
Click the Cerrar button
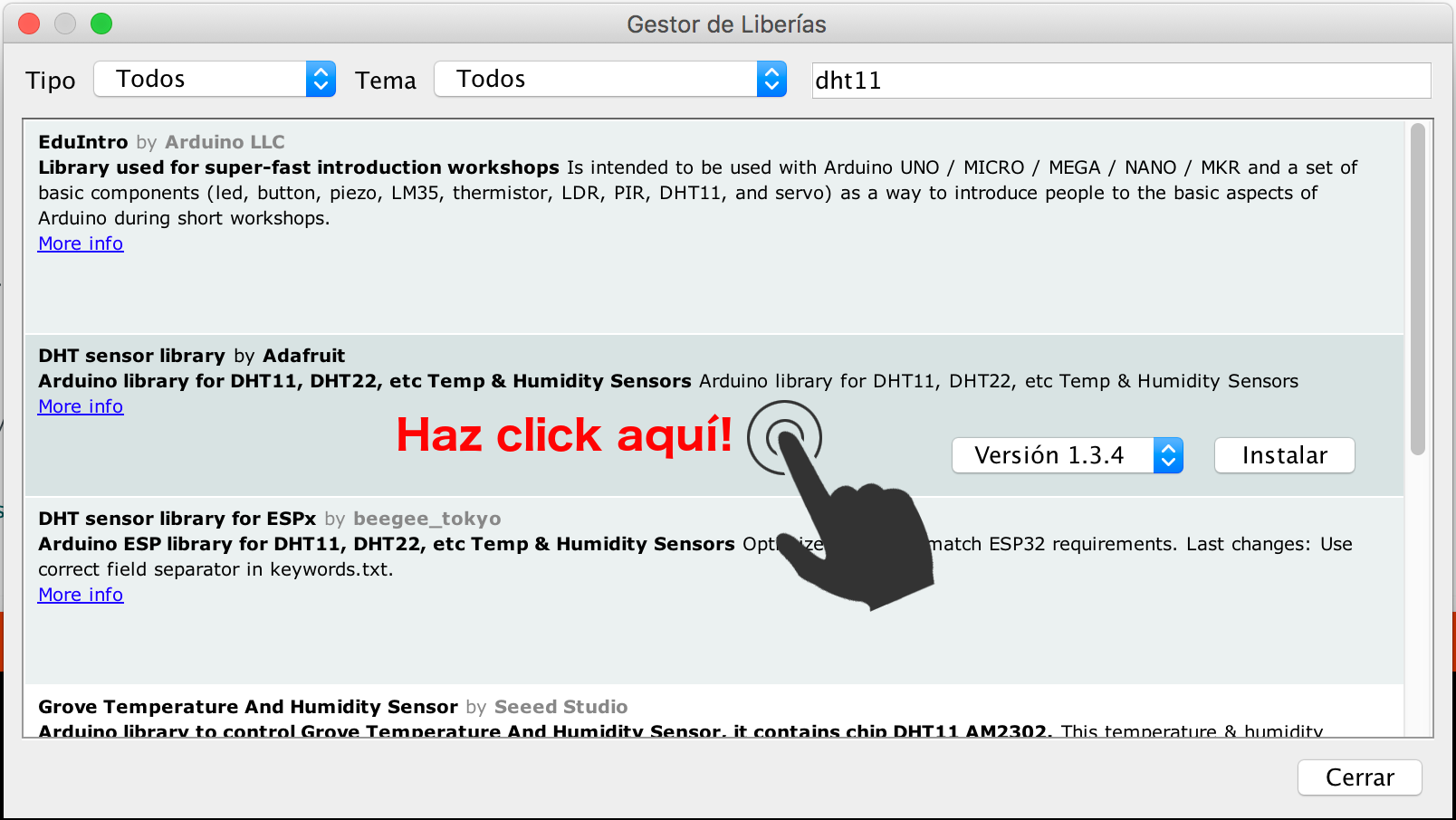(x=1359, y=777)
